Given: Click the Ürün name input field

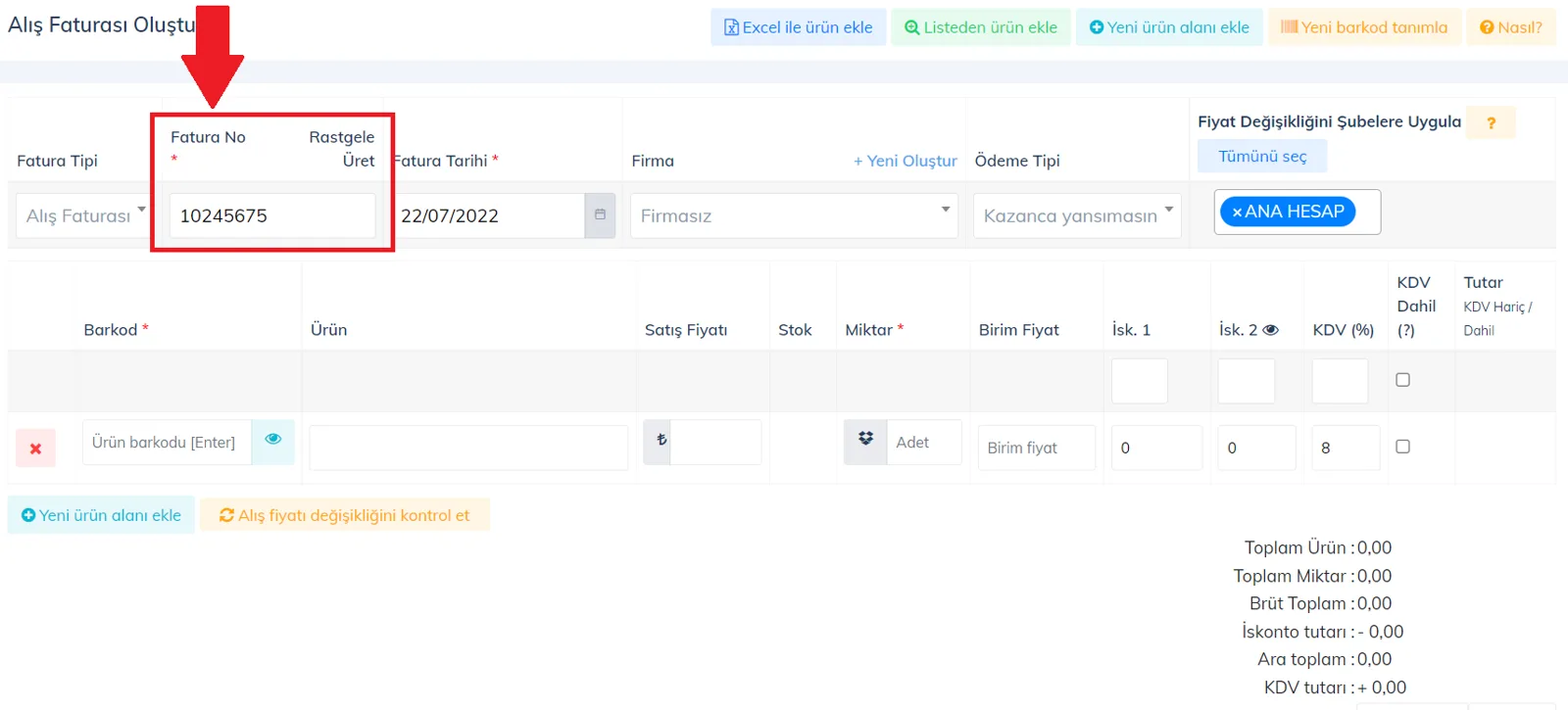Looking at the screenshot, I should 468,448.
